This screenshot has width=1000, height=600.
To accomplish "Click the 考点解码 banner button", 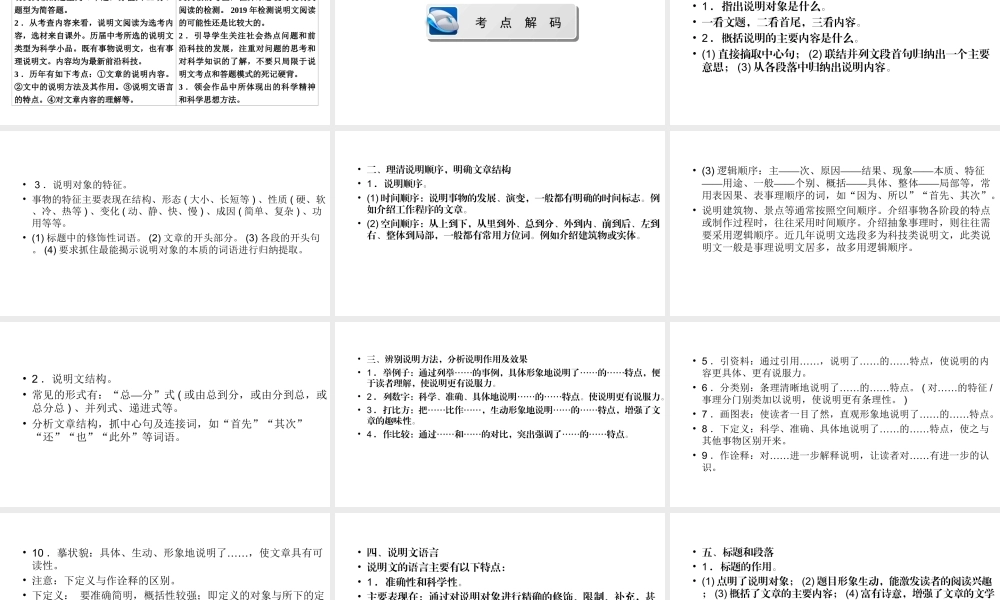I will point(502,22).
